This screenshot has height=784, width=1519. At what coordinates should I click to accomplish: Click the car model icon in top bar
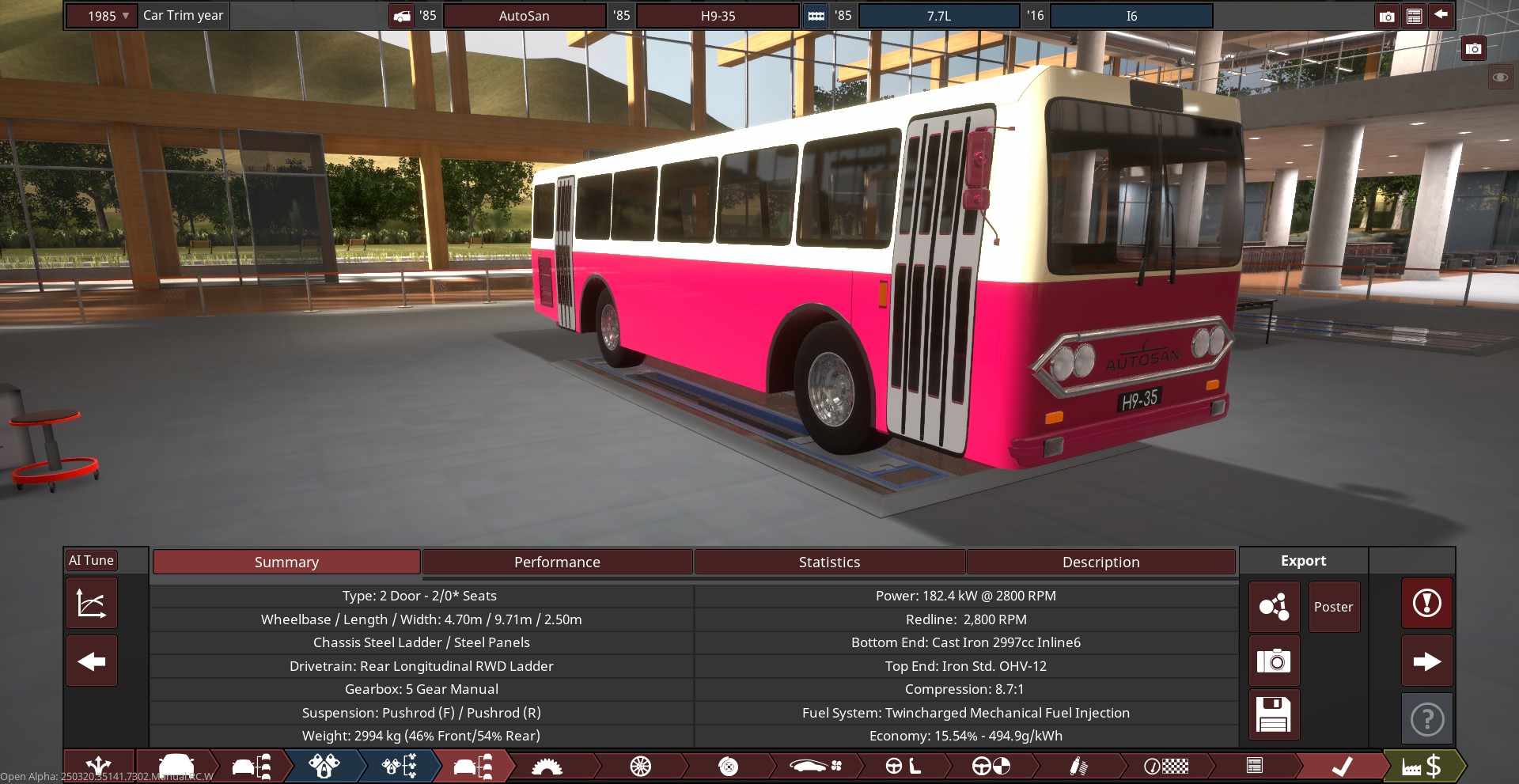pos(402,16)
